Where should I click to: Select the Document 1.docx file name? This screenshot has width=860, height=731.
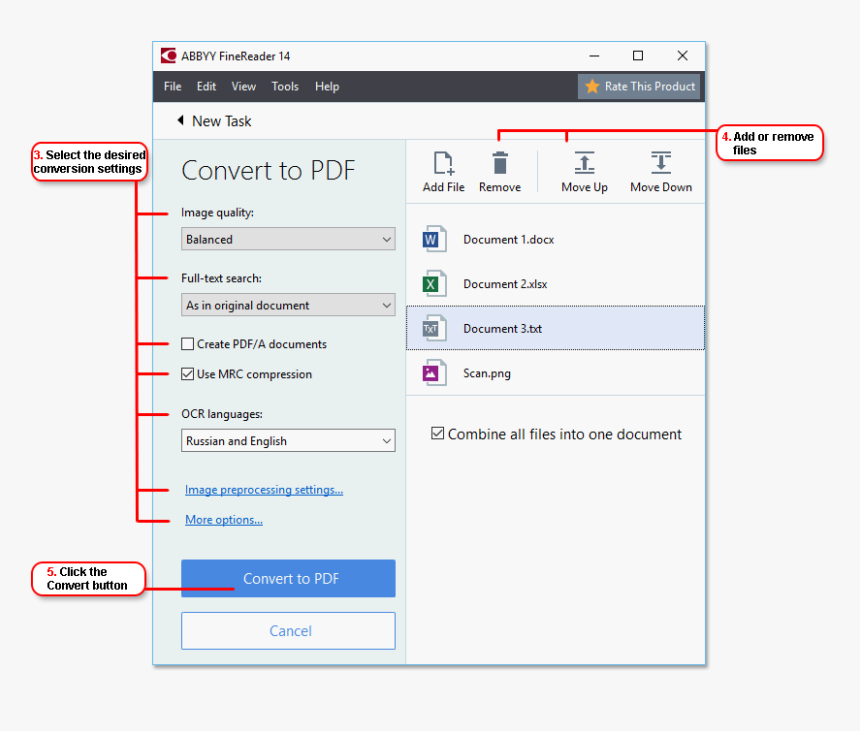click(x=508, y=239)
